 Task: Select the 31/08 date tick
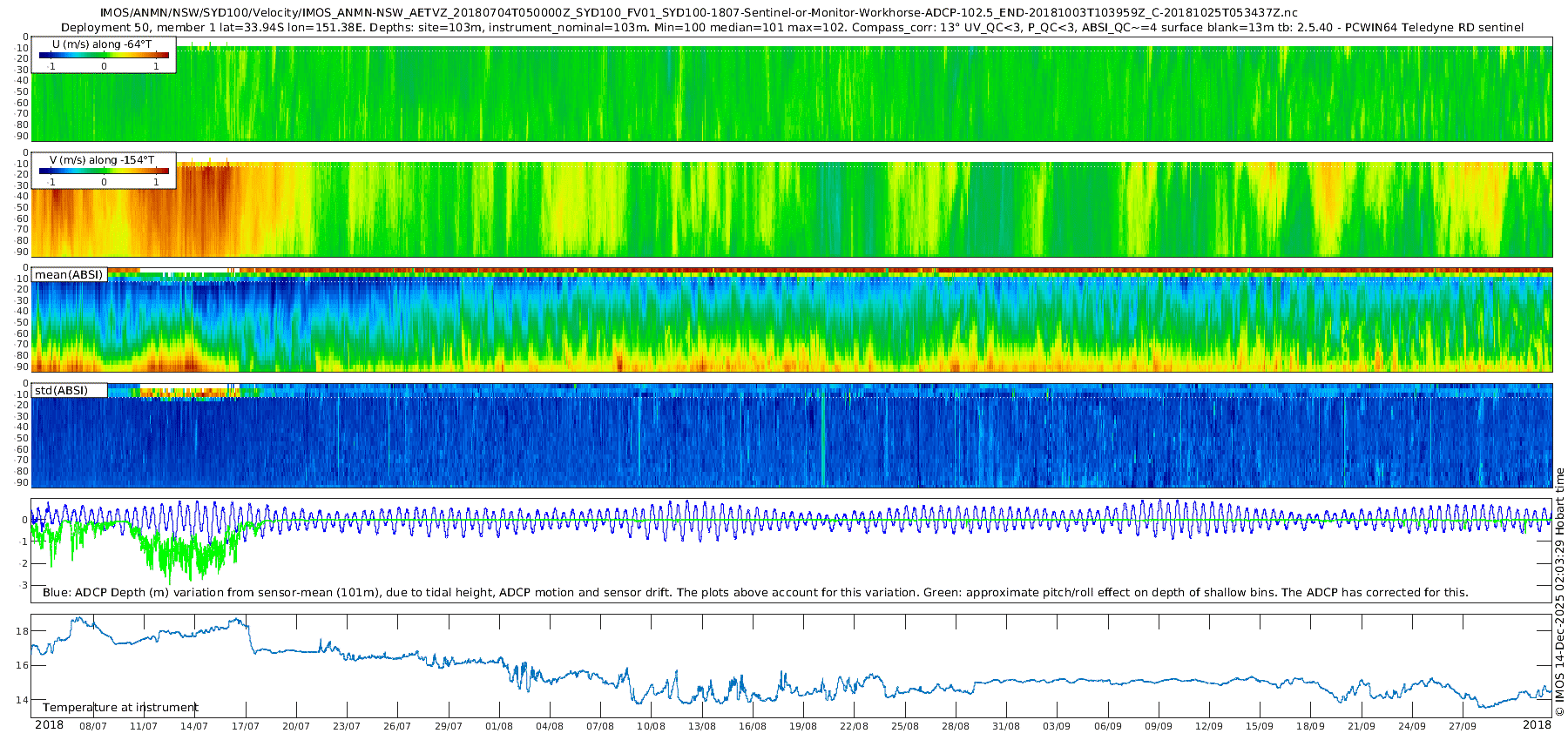[x=1006, y=727]
